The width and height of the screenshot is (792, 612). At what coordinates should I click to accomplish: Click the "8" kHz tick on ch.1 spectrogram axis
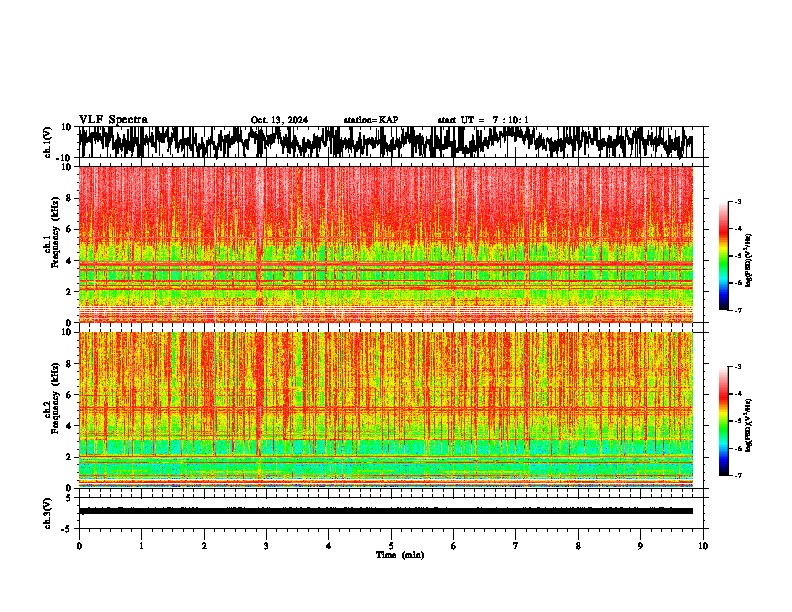pyautogui.click(x=70, y=198)
